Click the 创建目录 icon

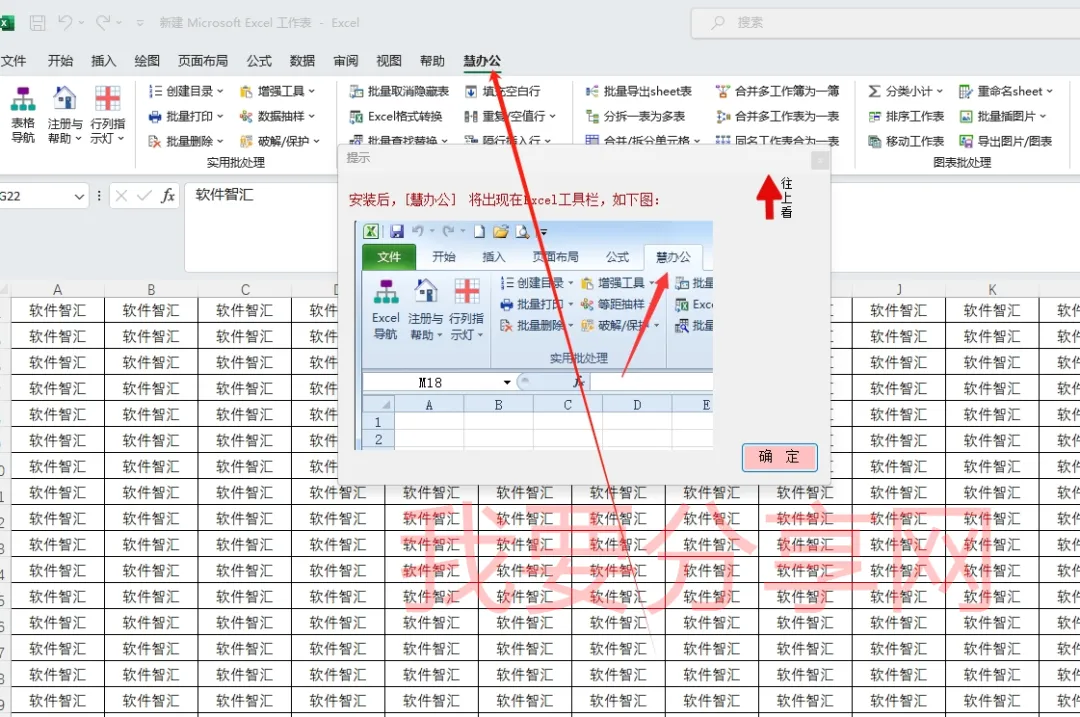click(x=155, y=91)
